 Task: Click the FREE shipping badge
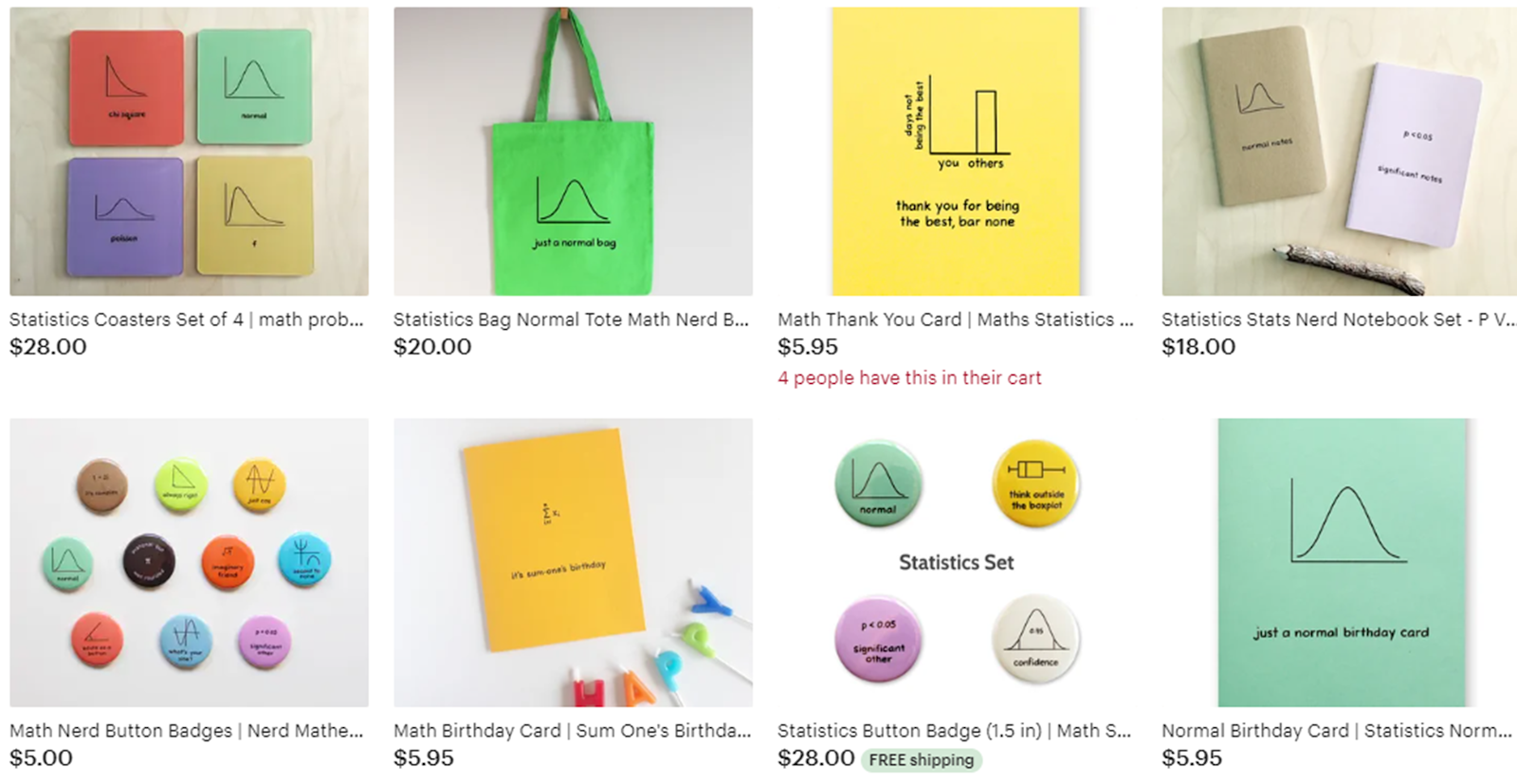click(921, 759)
